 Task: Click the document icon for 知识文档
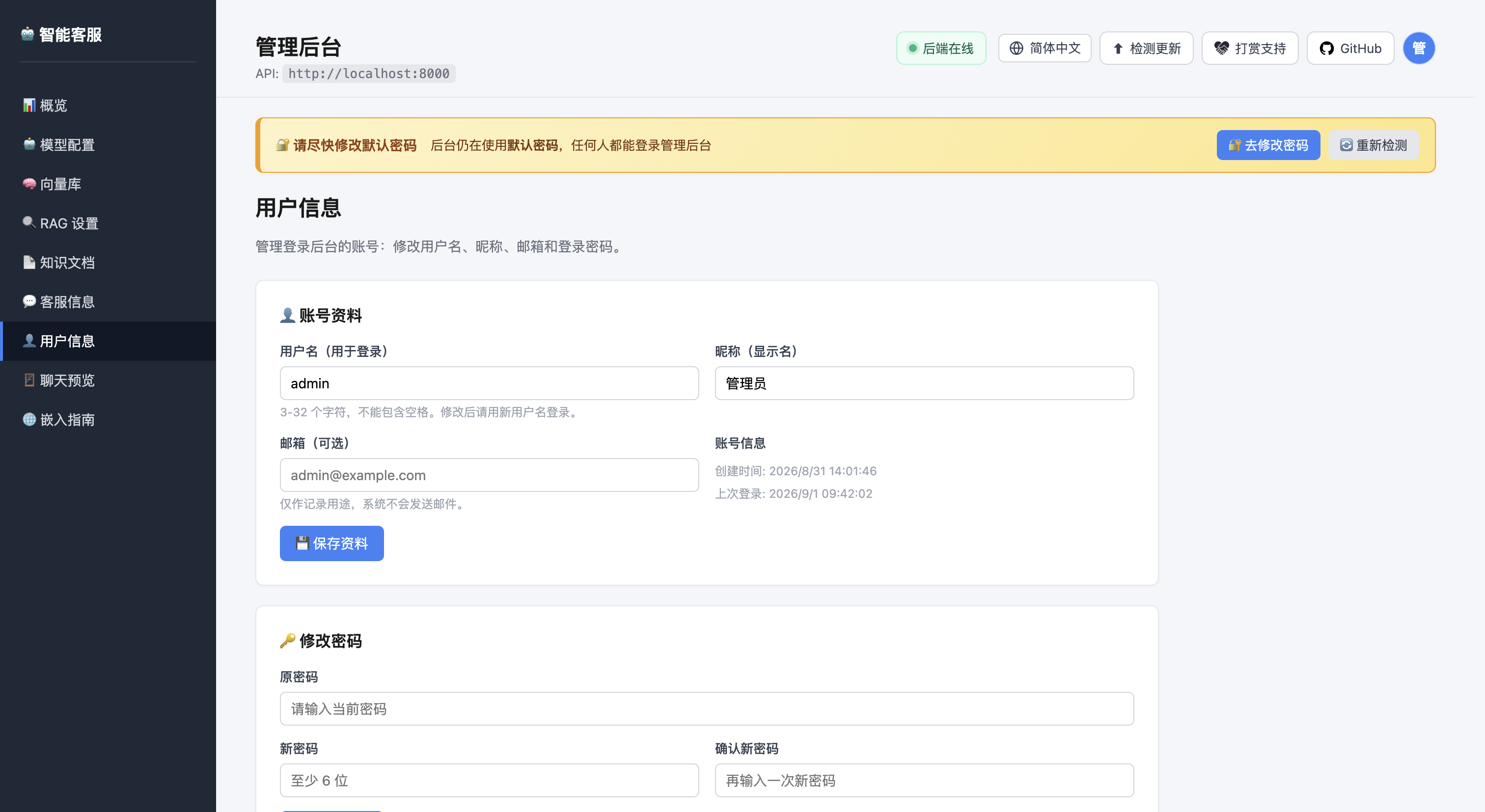tap(29, 262)
